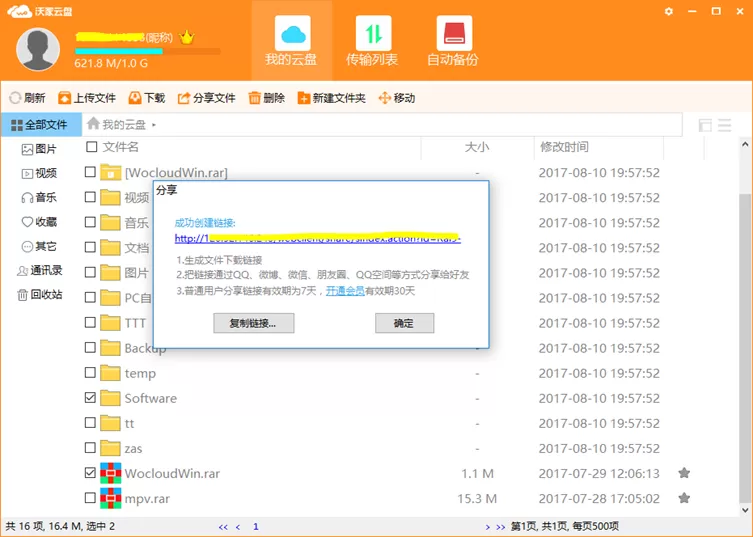Sort by the Size (大小) column header

pyautogui.click(x=477, y=147)
